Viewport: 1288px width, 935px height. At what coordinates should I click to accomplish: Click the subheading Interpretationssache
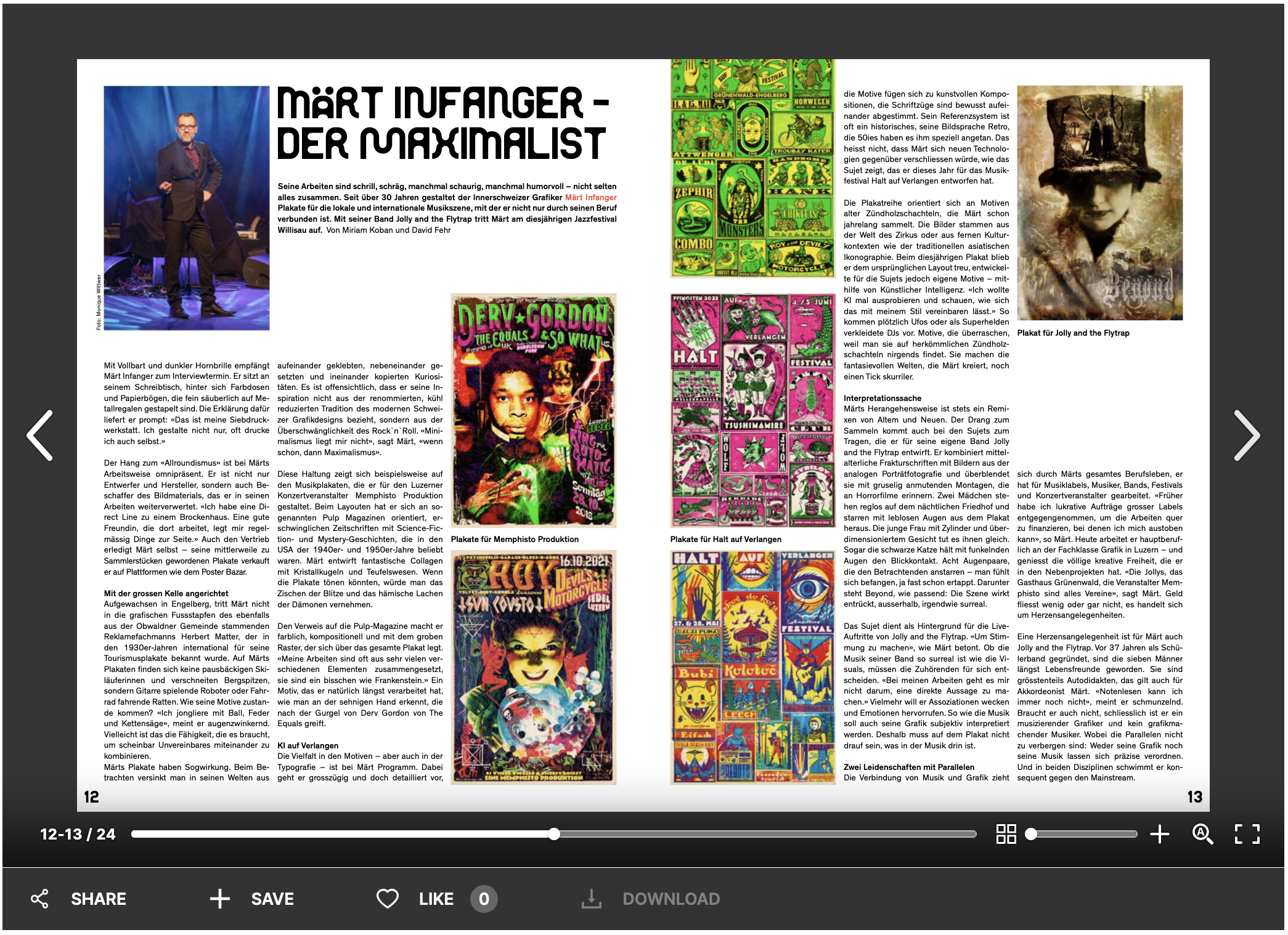[882, 398]
